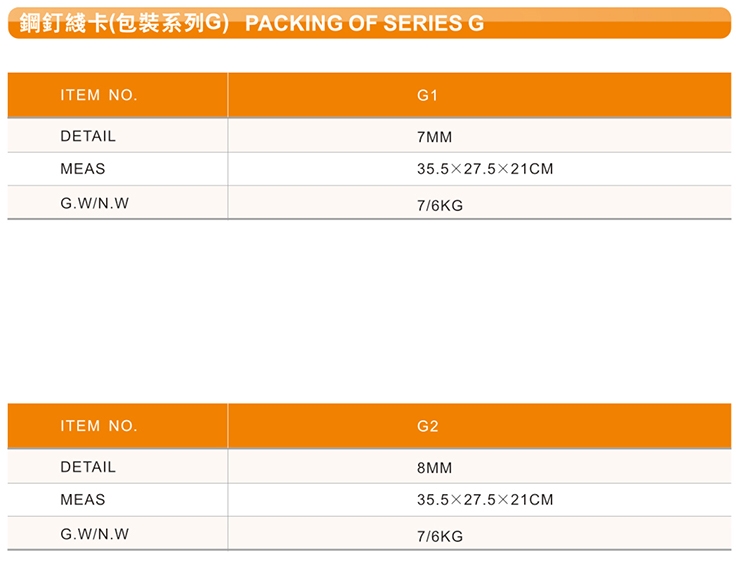Click the "PACKING OF SERIES G" English title

coord(364,23)
